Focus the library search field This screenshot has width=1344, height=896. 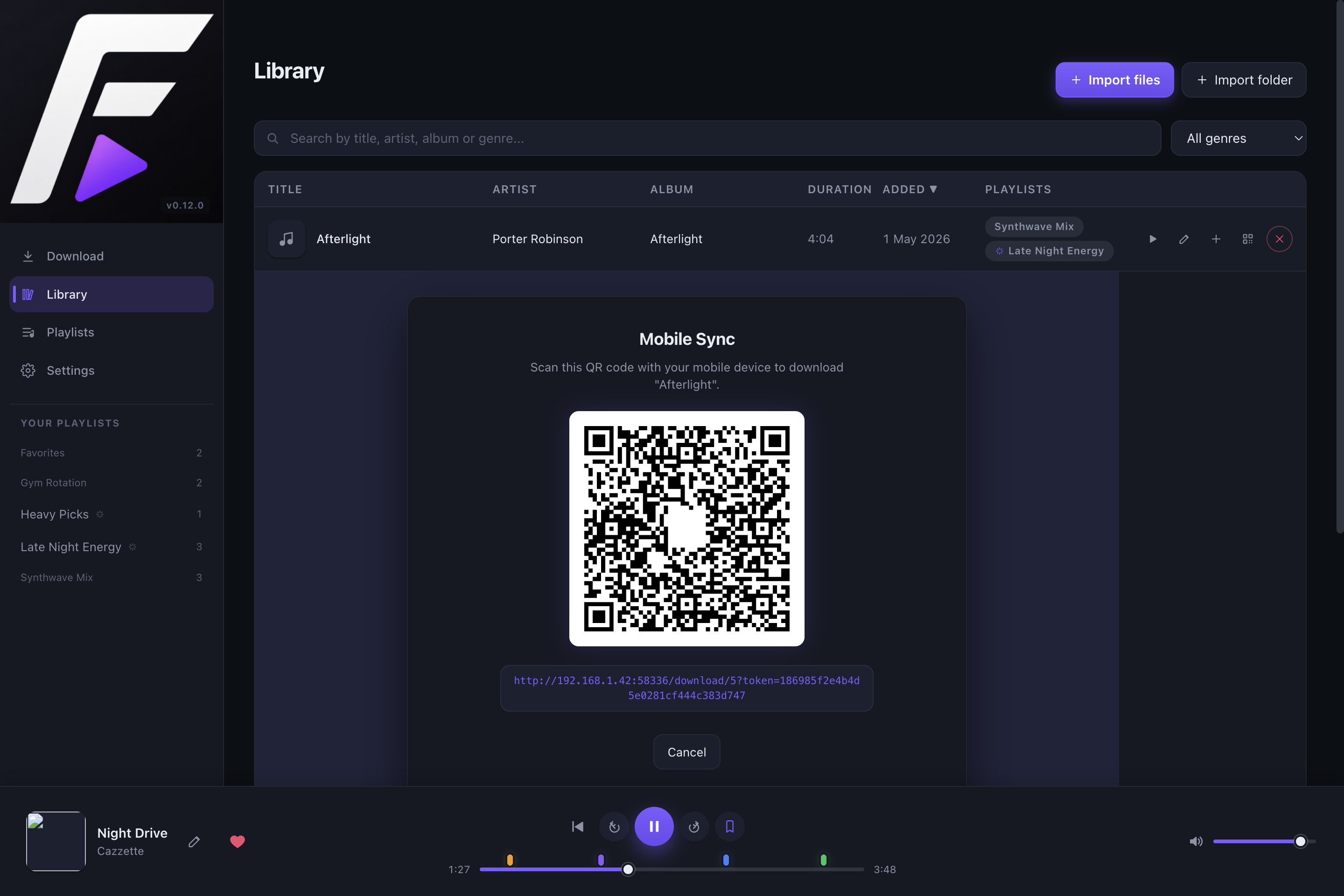[707, 138]
